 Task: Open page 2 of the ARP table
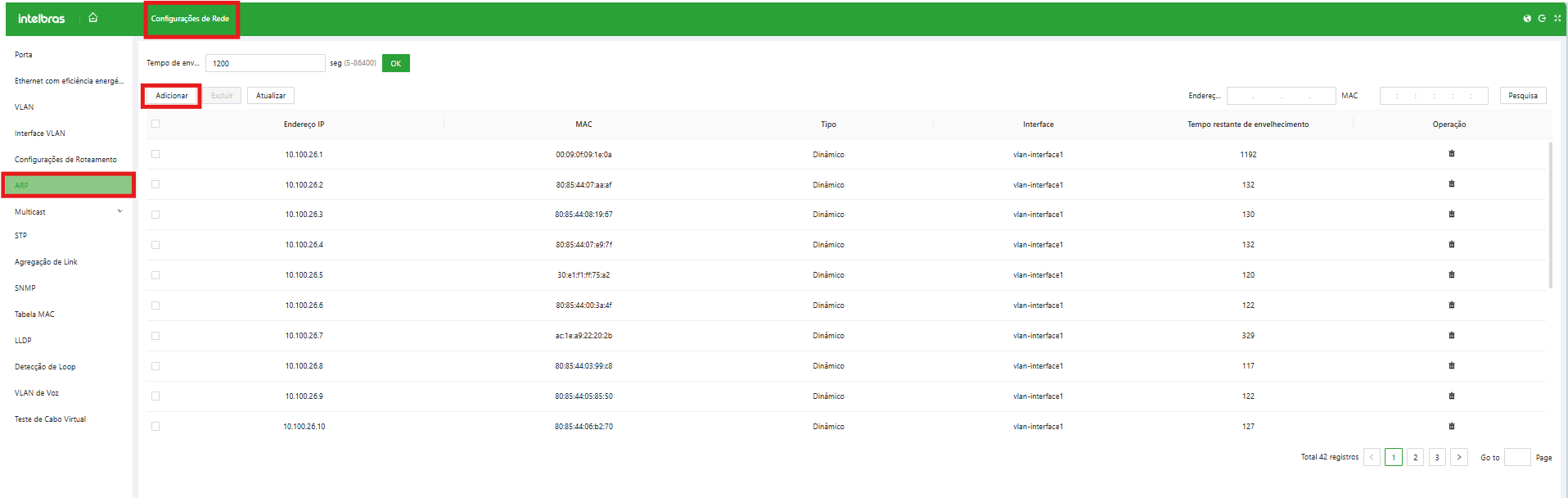click(1415, 457)
